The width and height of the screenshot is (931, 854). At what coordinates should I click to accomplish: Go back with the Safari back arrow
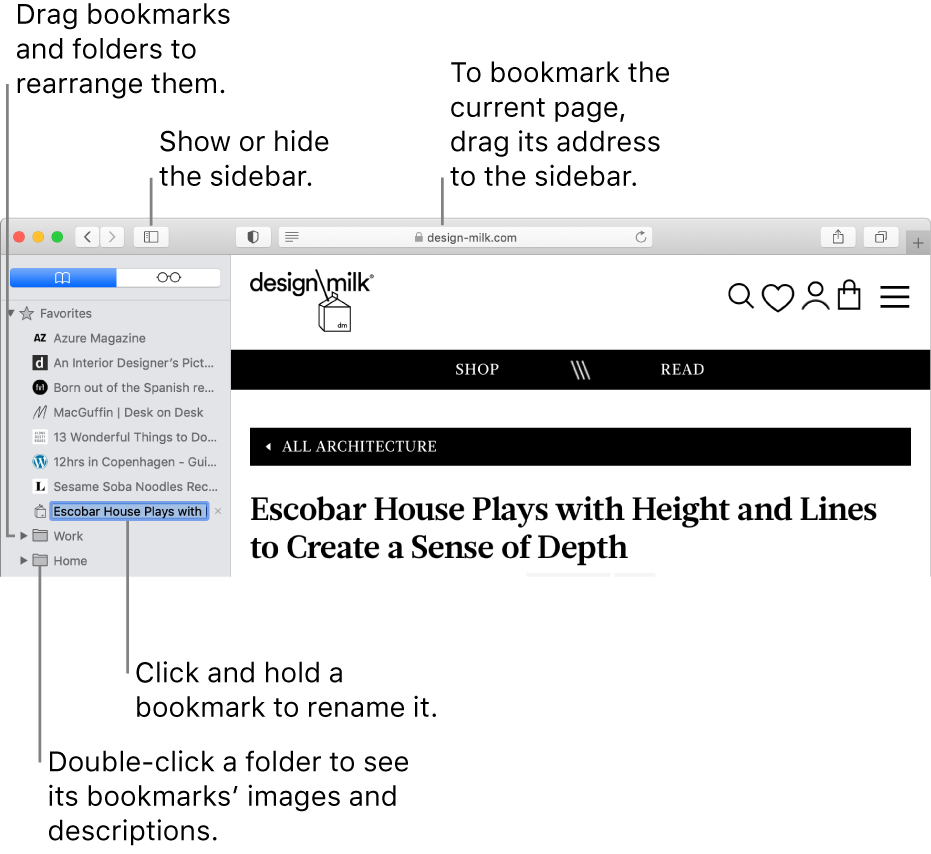(x=87, y=237)
